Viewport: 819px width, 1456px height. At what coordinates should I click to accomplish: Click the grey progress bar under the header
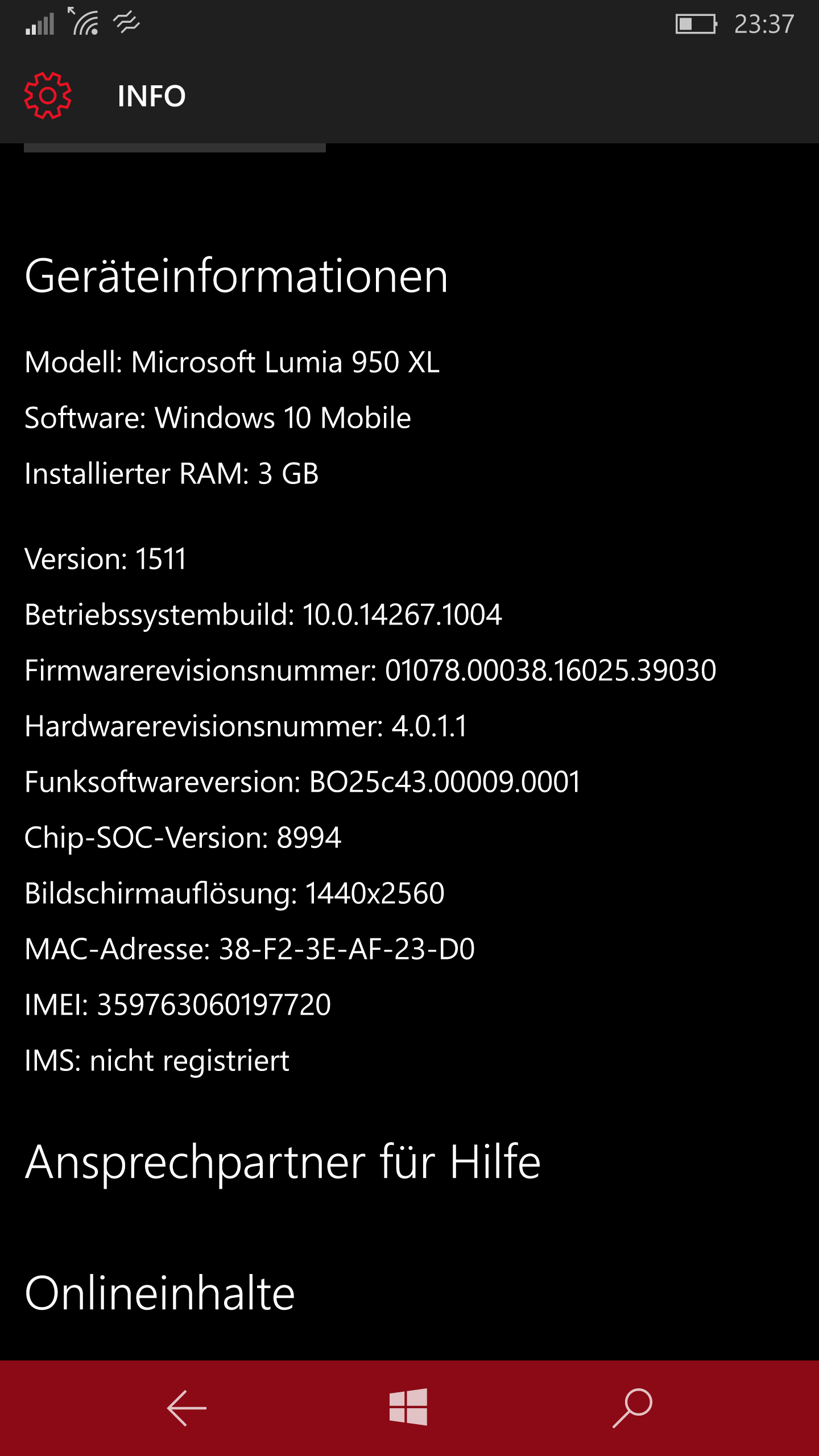tap(175, 148)
